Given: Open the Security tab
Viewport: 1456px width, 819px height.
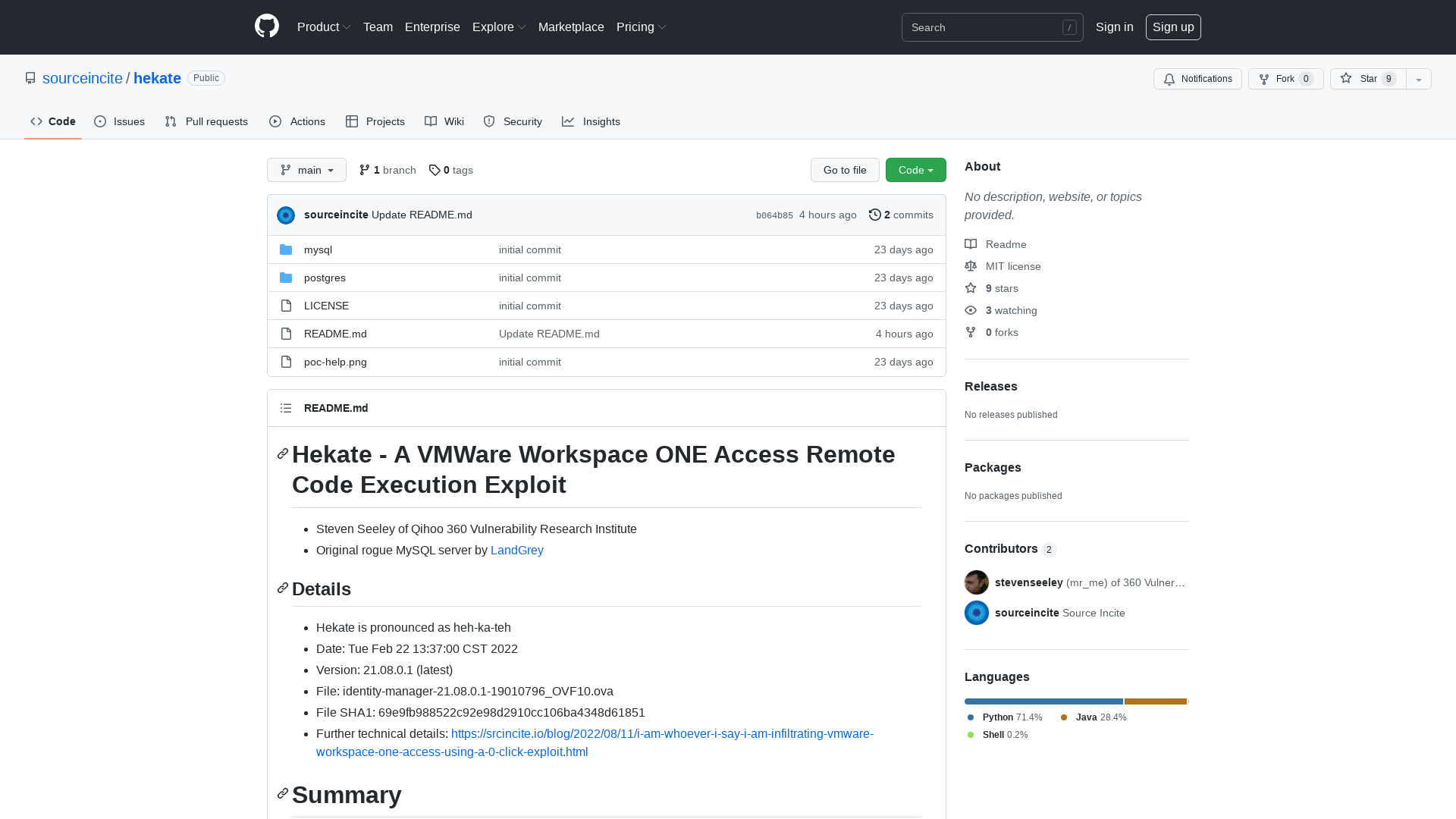Looking at the screenshot, I should (513, 121).
